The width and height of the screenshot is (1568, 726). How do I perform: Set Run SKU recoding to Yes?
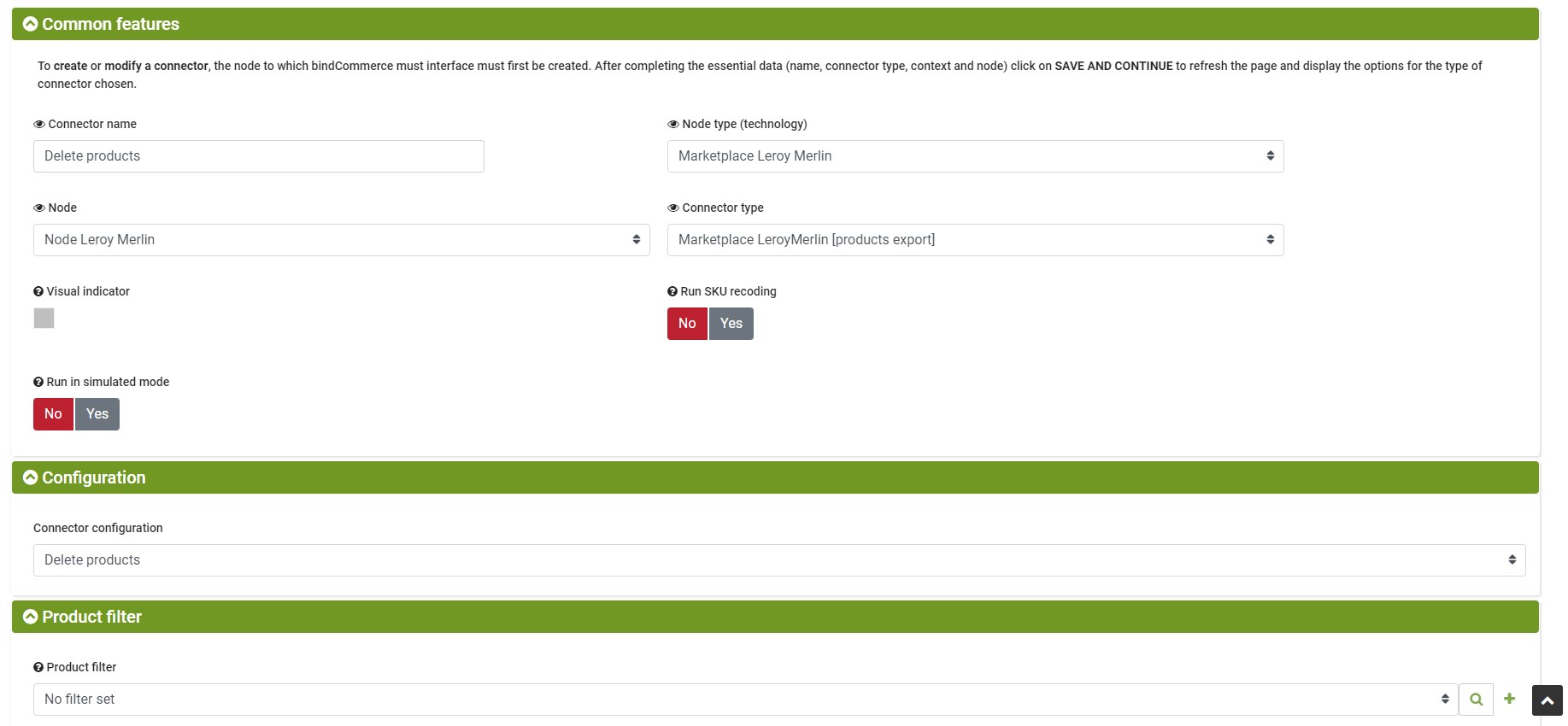pyautogui.click(x=731, y=324)
